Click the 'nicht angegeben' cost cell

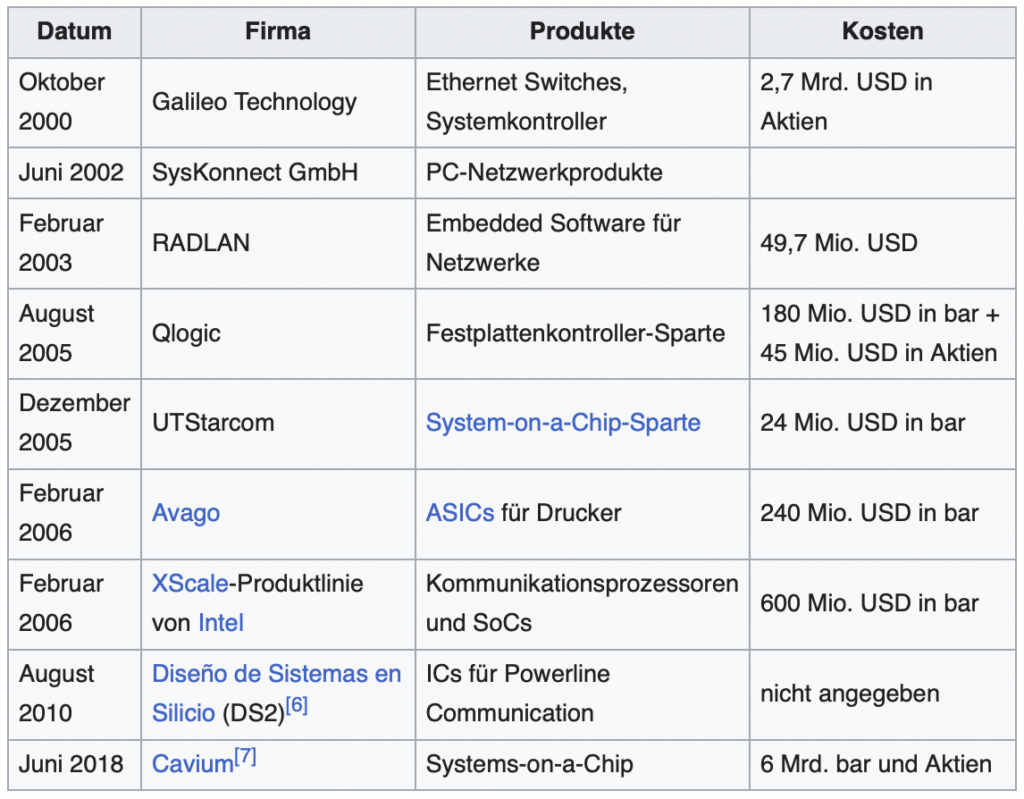pyautogui.click(x=882, y=694)
